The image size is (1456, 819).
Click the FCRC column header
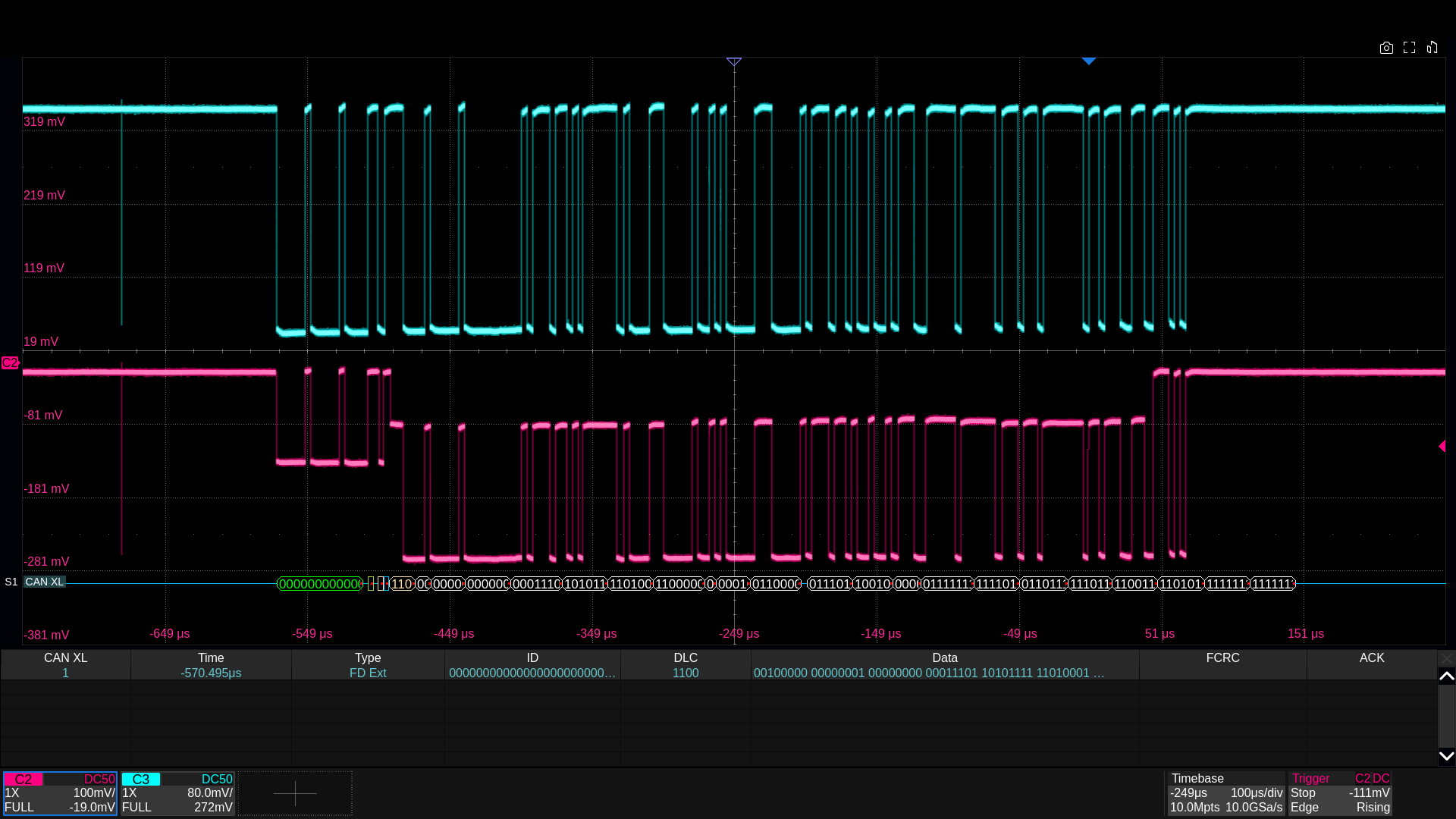[1222, 658]
